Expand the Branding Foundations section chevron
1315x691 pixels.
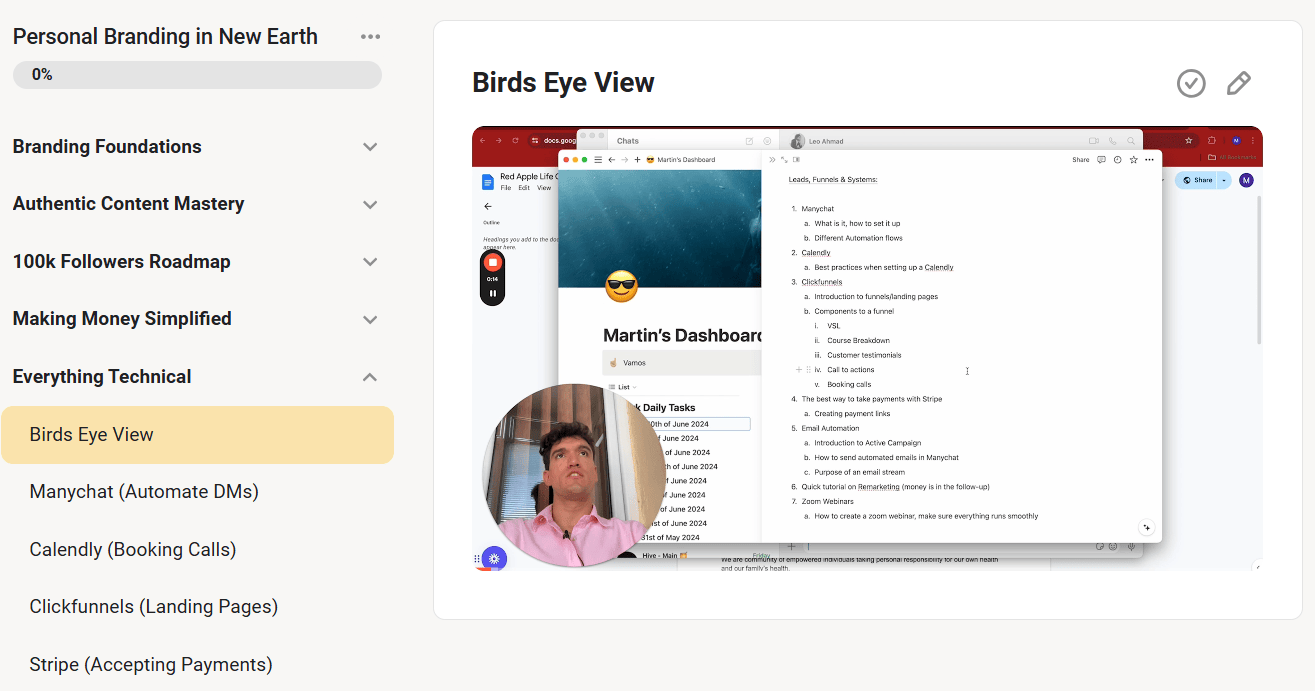coord(370,147)
